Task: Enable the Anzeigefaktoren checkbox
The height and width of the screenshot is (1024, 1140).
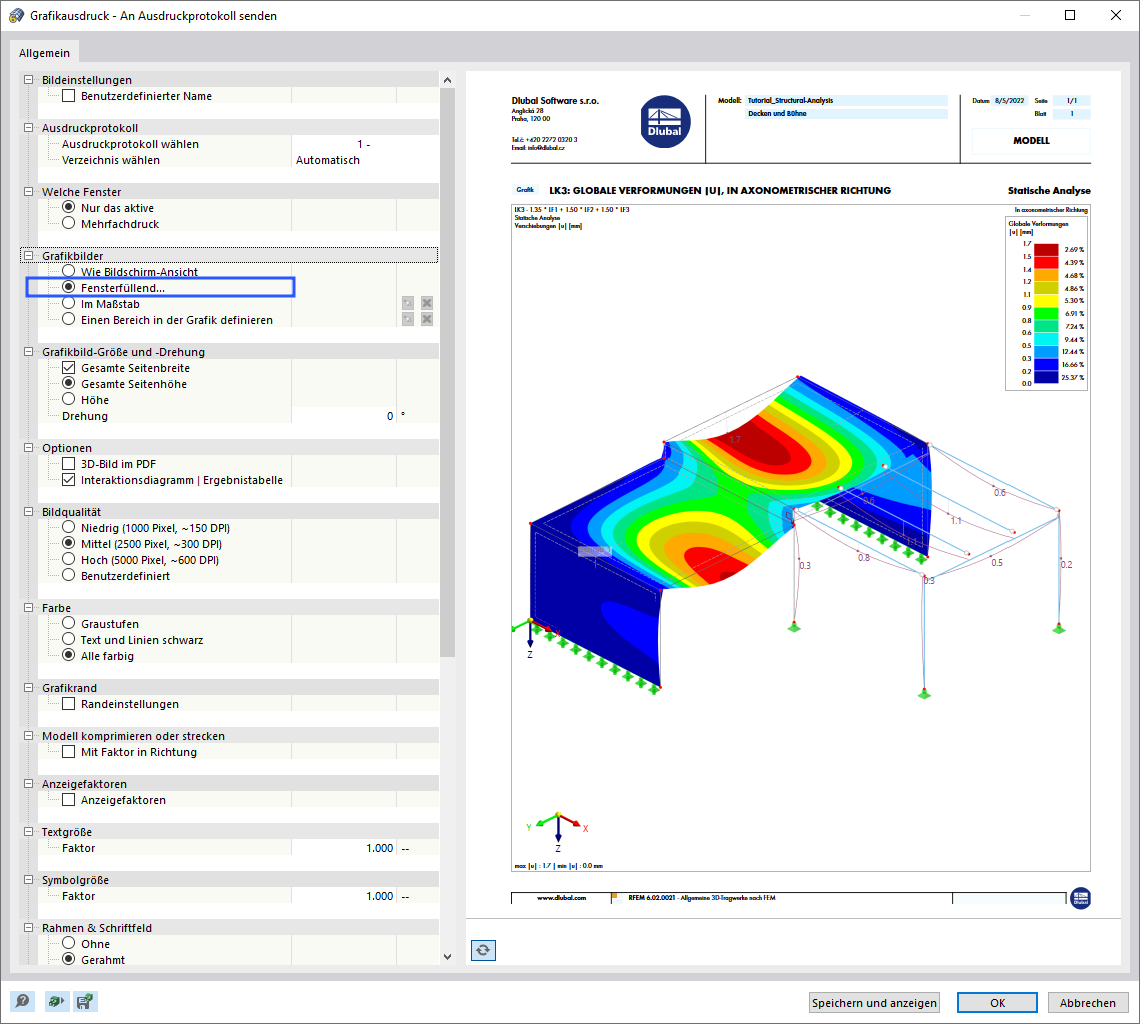Action: coord(69,800)
